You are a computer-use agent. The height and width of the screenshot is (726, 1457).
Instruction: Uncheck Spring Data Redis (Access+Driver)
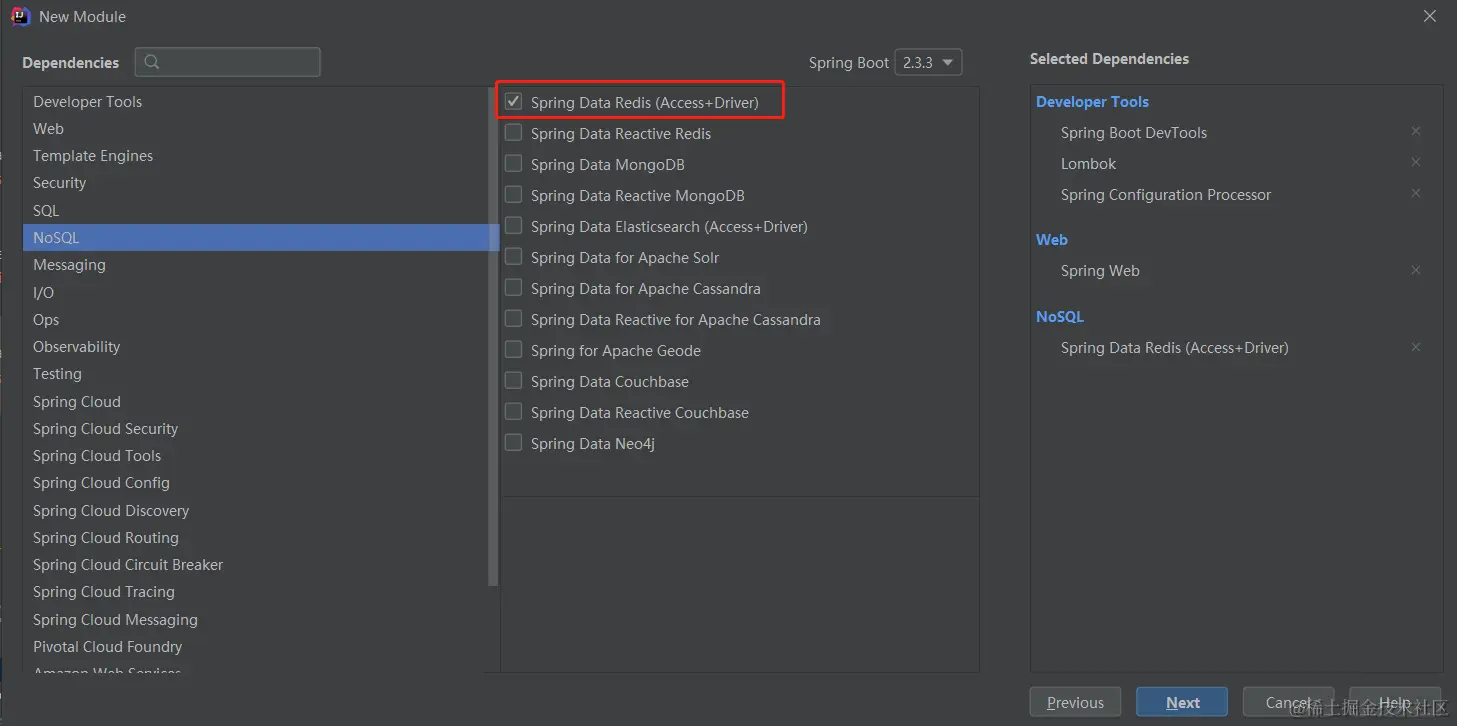(514, 101)
